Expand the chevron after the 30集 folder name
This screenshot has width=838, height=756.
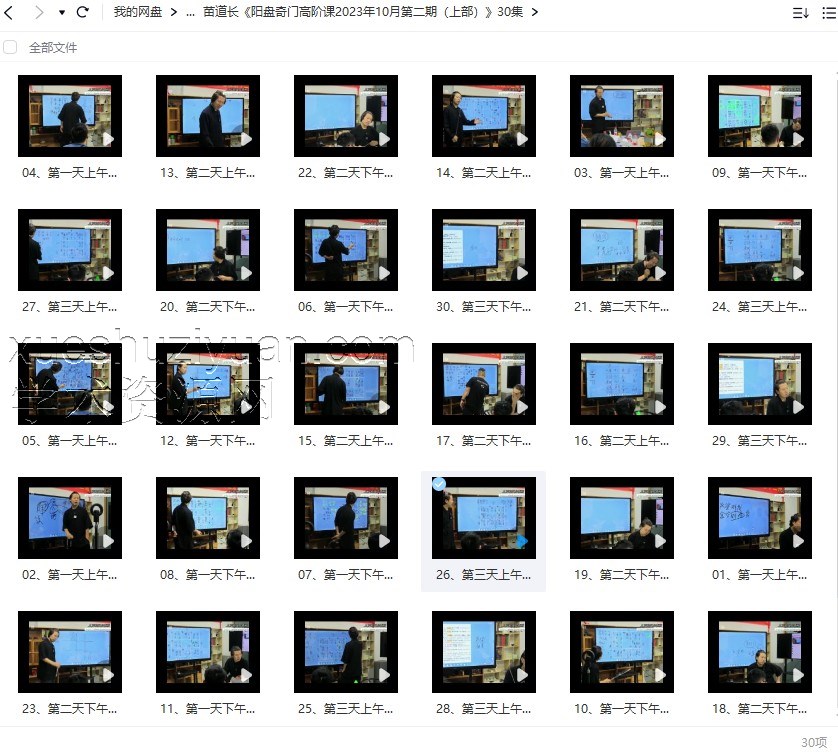click(x=534, y=12)
